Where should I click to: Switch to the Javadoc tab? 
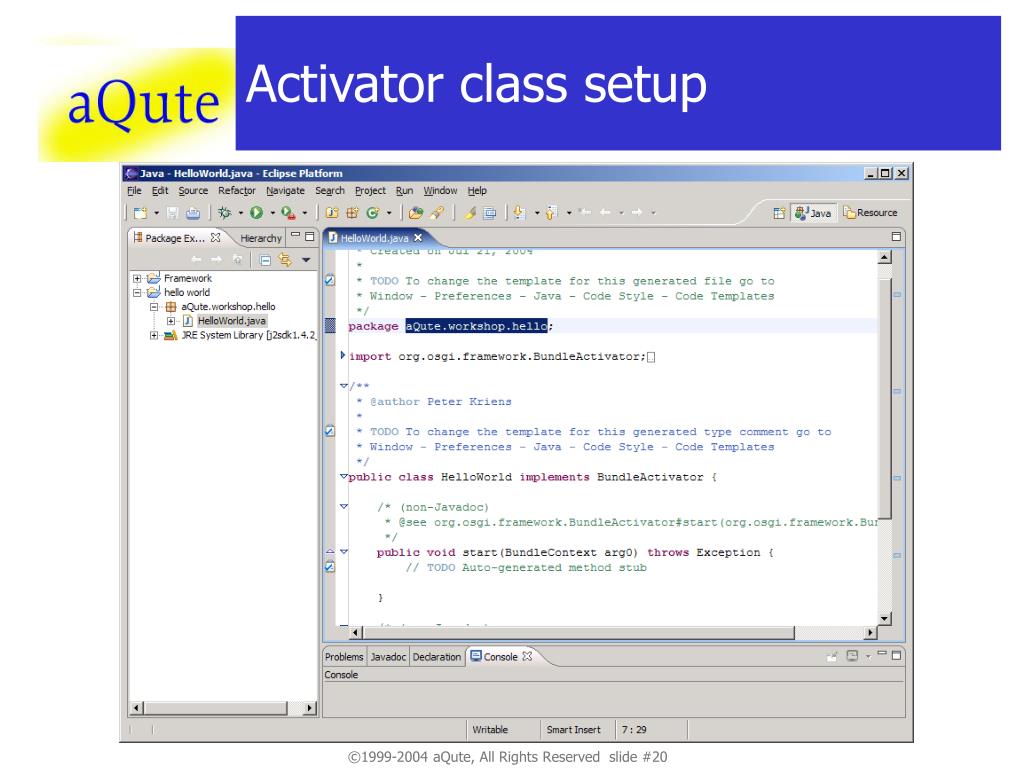[388, 657]
